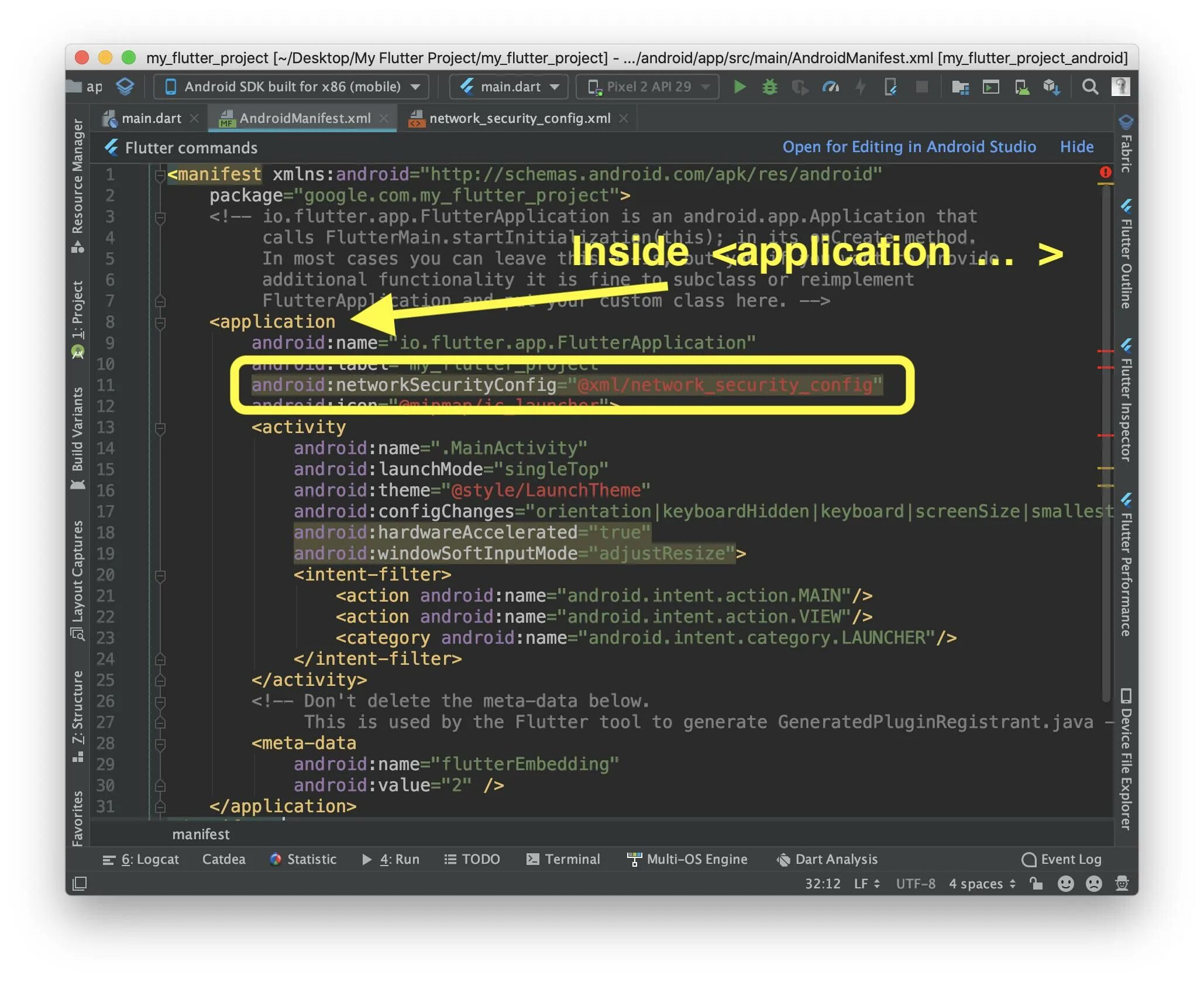Click the user avatar in toolbar
The height and width of the screenshot is (982, 1204).
(x=1120, y=87)
